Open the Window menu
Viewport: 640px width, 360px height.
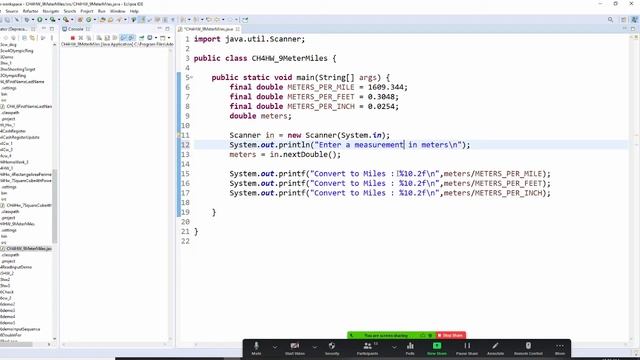point(118,11)
